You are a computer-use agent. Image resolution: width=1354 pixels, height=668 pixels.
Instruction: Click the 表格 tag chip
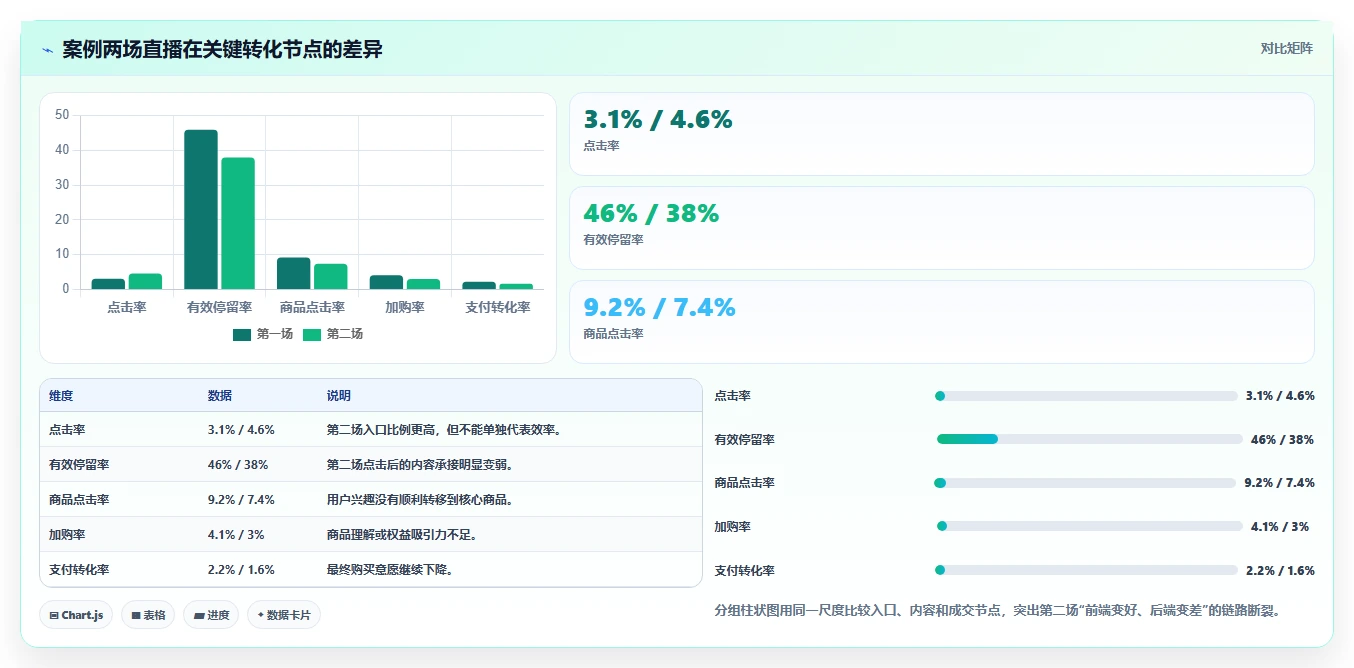click(149, 615)
